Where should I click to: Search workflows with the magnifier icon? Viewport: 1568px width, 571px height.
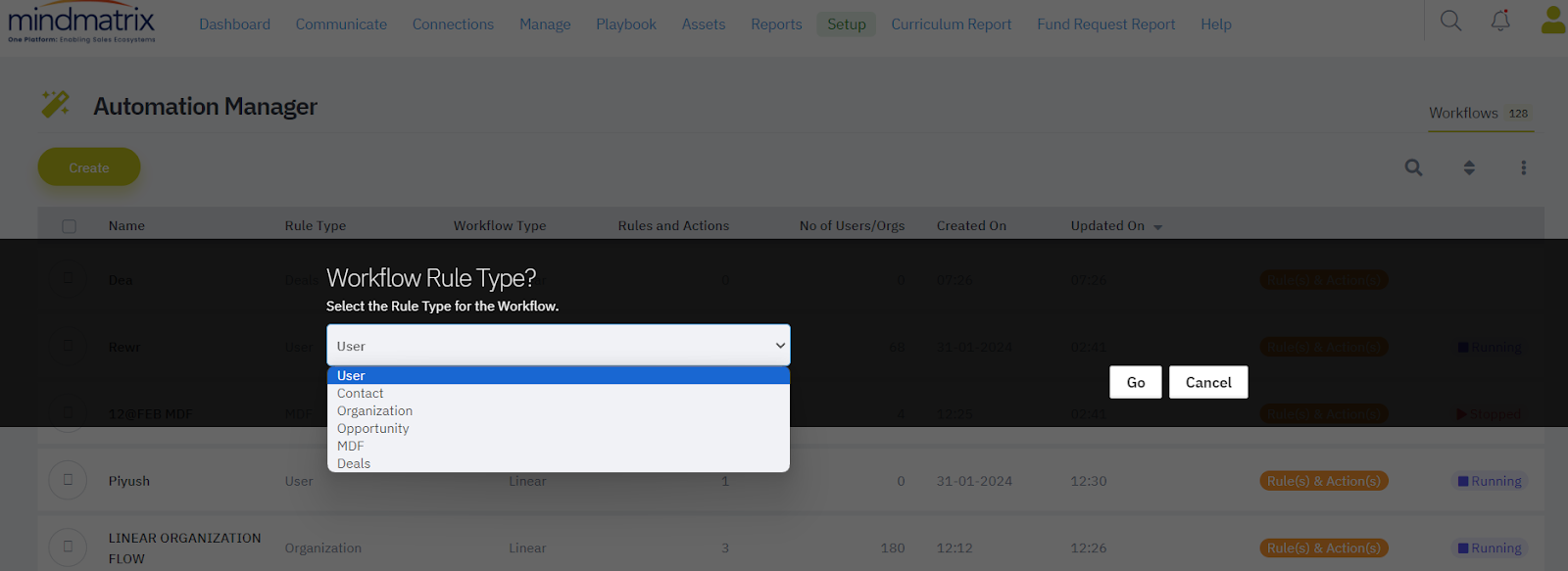1413,167
